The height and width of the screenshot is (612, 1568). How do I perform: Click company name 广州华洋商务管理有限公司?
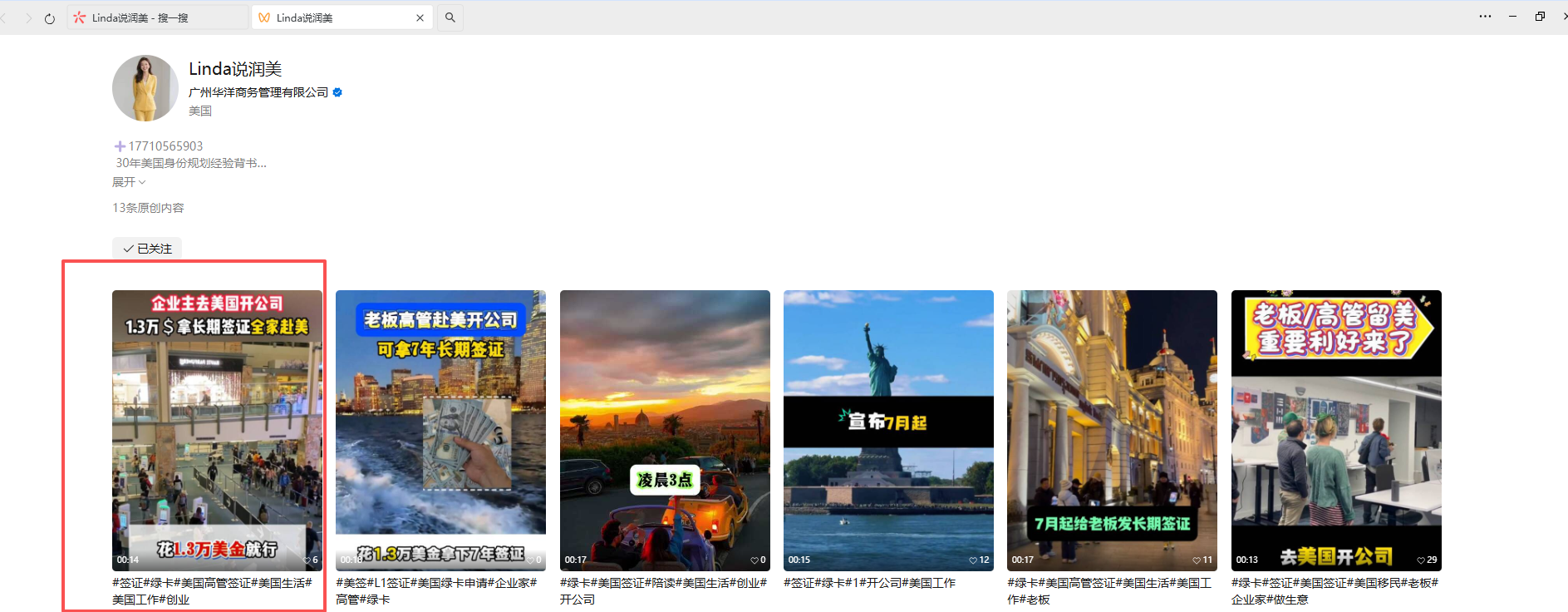258,92
